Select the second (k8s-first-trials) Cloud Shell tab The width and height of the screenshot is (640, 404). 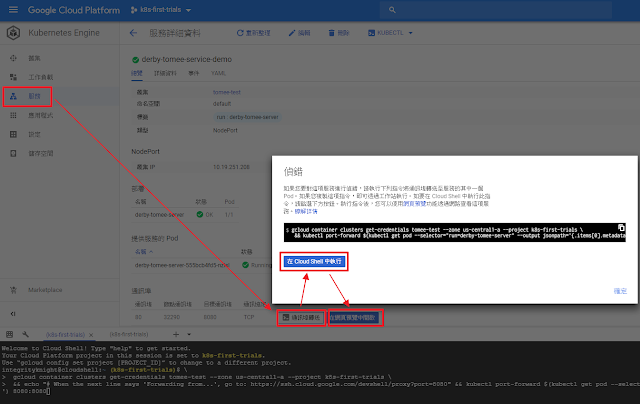129,334
